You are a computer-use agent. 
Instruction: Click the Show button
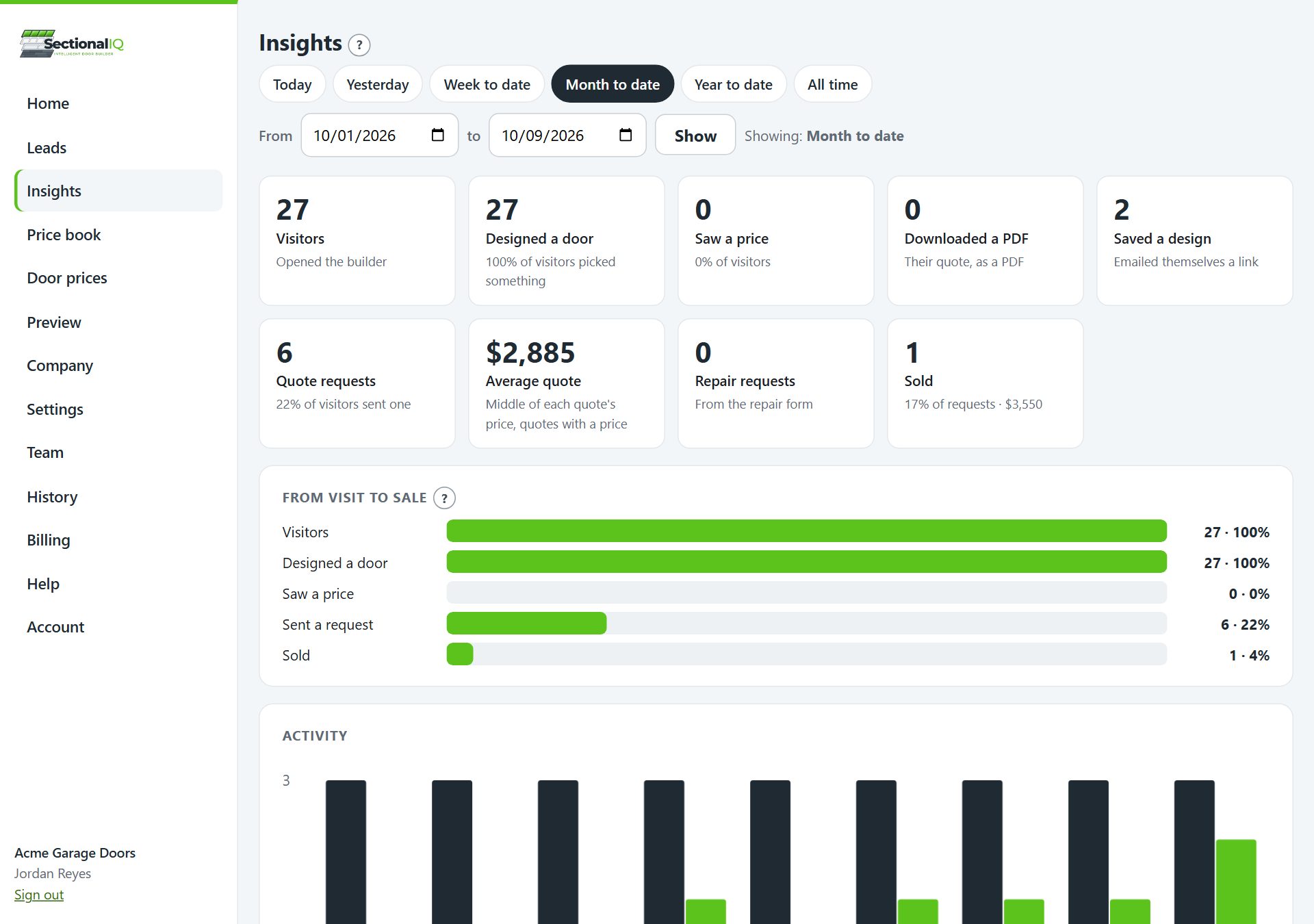(x=695, y=136)
